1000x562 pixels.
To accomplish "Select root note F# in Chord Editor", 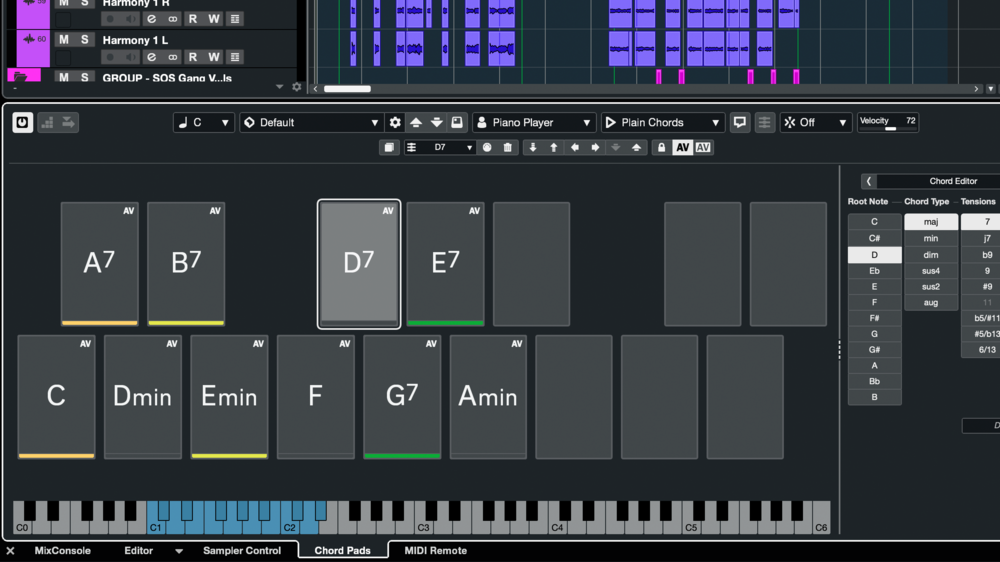I will (x=874, y=318).
